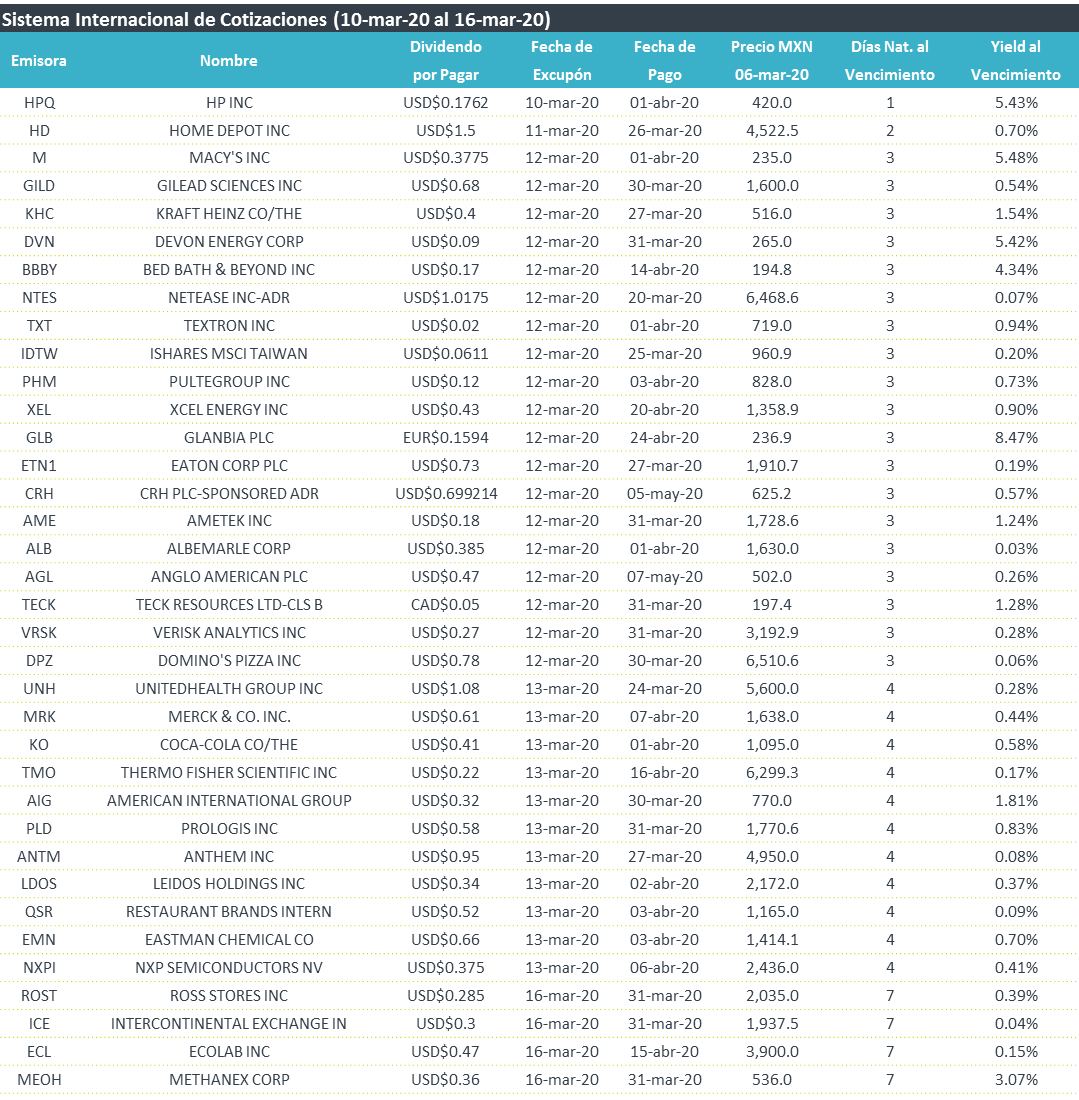Click the ALB ticker cell

click(39, 549)
